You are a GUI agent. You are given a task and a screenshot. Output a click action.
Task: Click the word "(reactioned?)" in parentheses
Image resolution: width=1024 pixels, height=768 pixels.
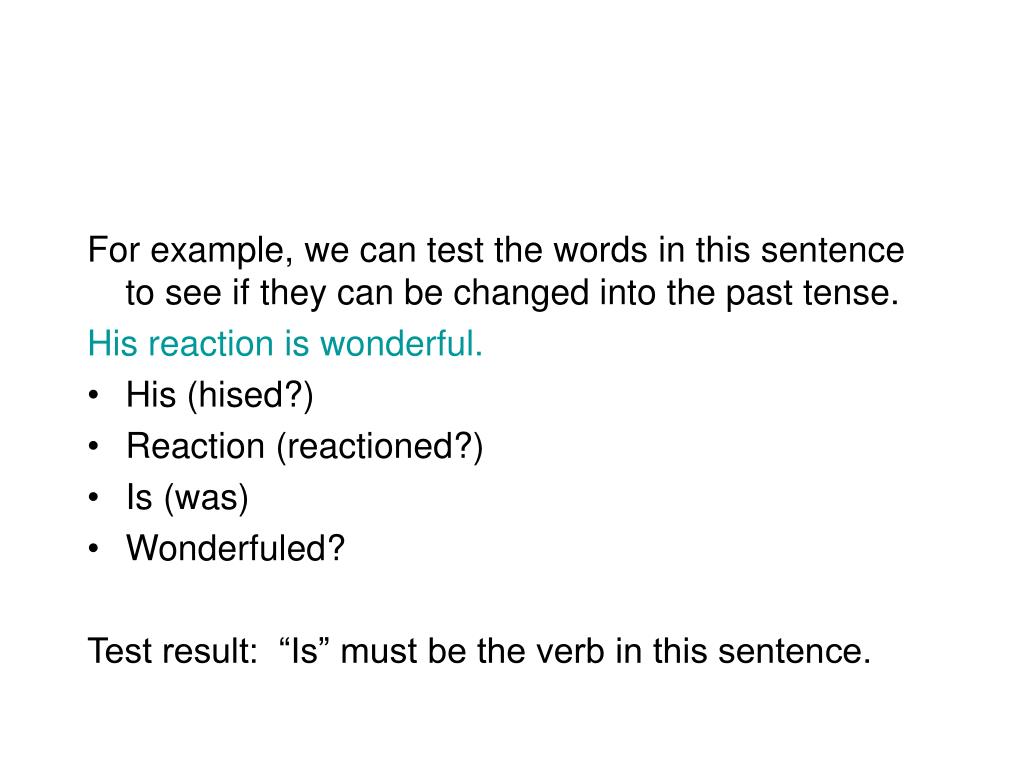click(380, 447)
